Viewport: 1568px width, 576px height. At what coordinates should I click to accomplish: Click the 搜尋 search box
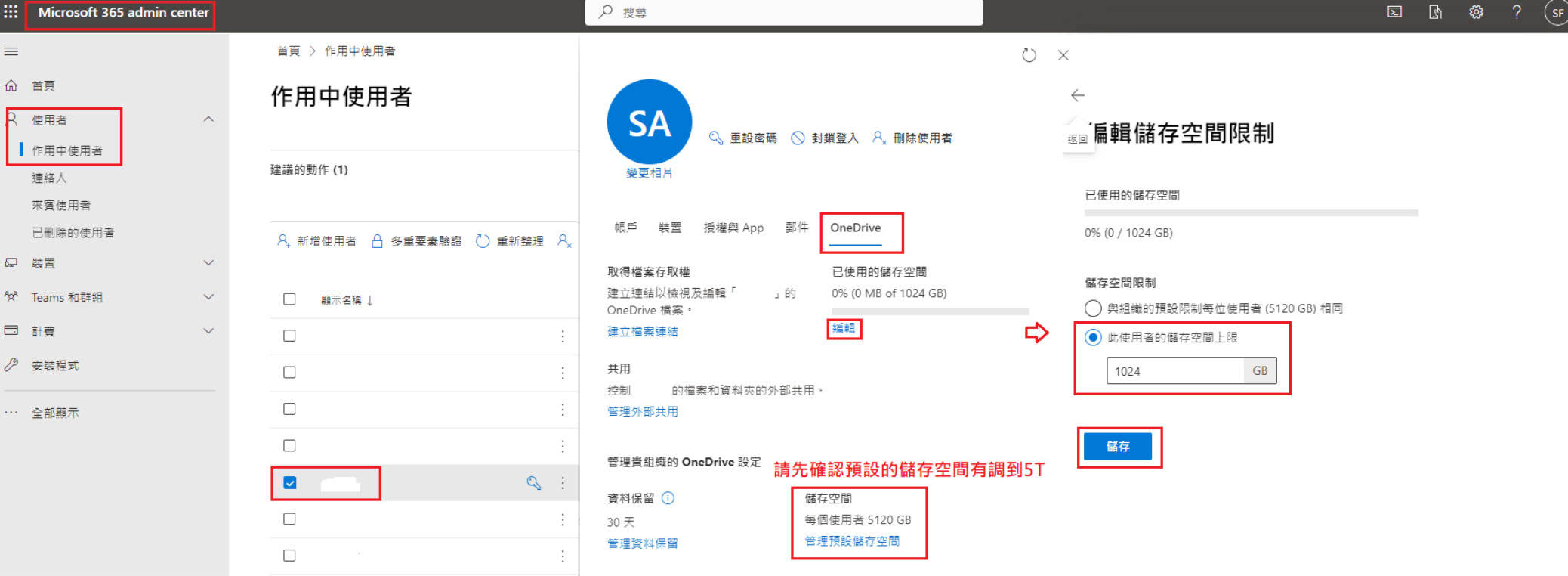[x=784, y=12]
